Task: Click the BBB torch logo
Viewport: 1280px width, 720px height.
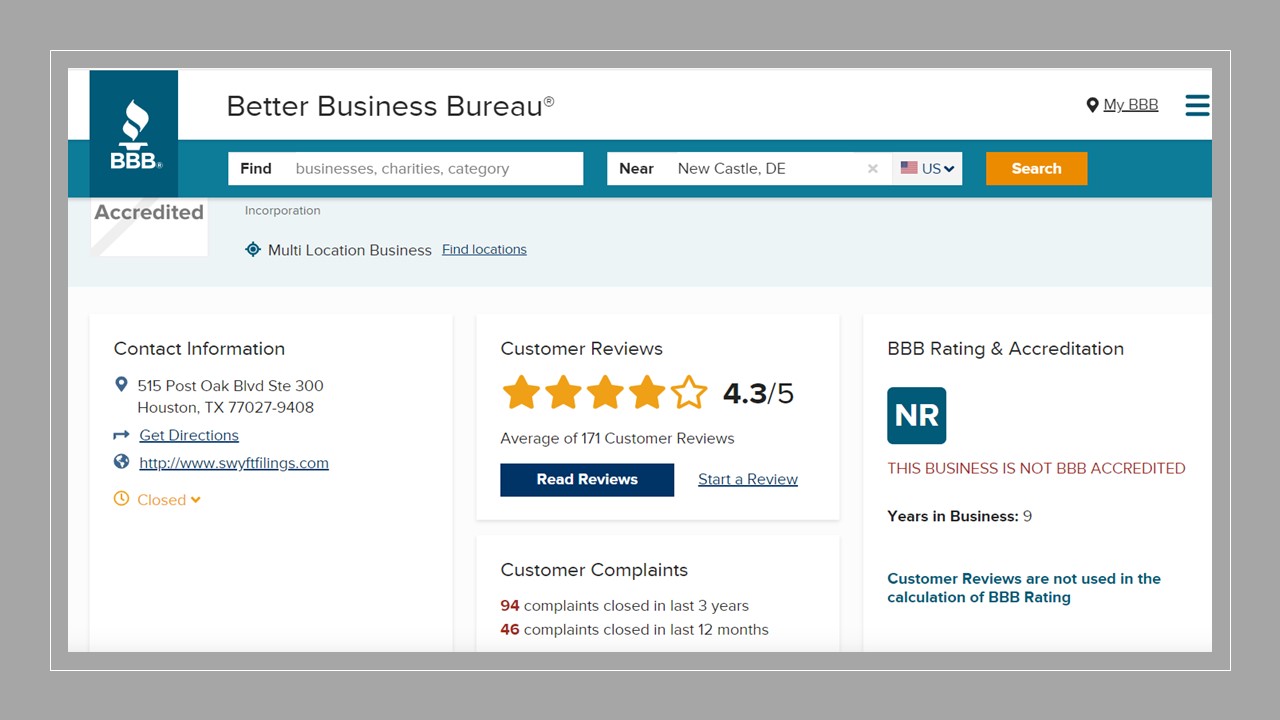Action: click(x=134, y=134)
